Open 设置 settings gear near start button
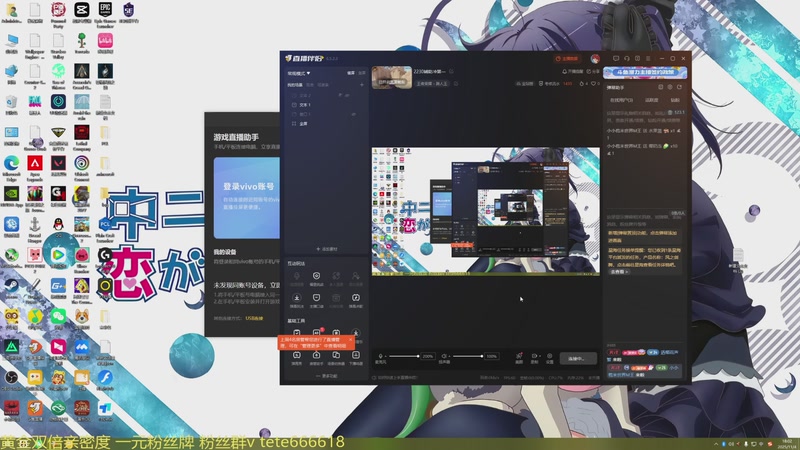Image resolution: width=800 pixels, height=450 pixels. click(549, 358)
